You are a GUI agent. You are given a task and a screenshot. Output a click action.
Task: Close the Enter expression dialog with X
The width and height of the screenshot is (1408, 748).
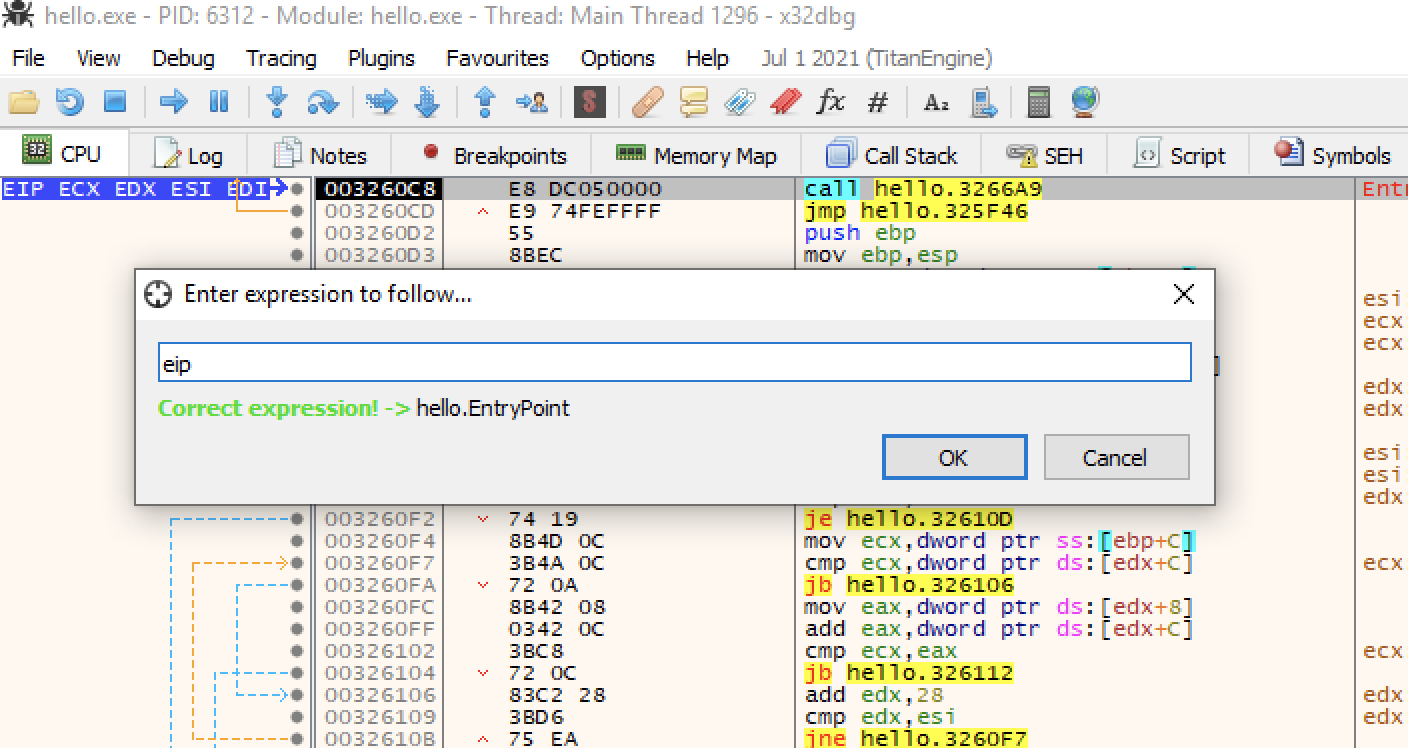point(1183,294)
